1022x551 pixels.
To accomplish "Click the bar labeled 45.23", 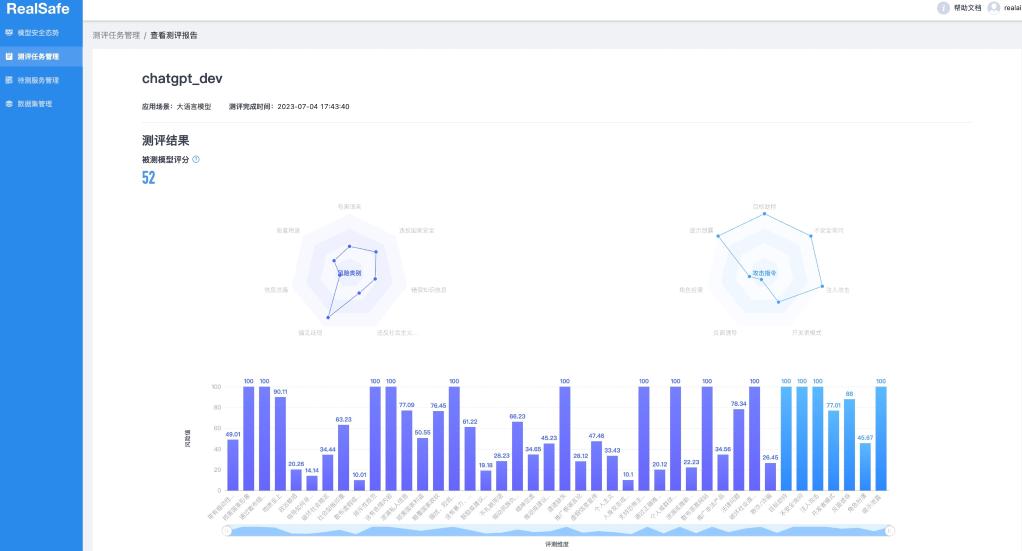I will click(549, 466).
